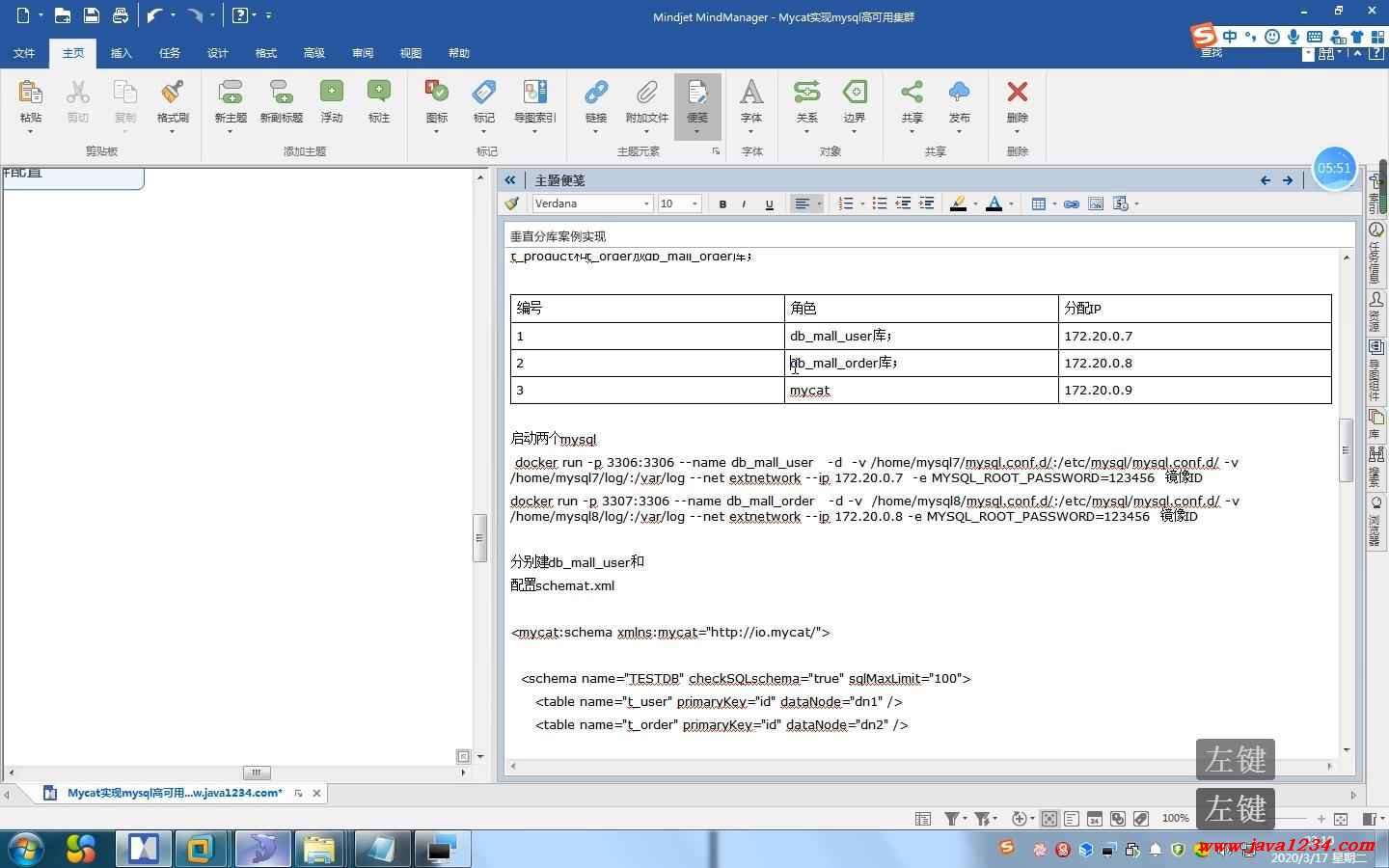Insert image in the notes toolbar
This screenshot has width=1389, height=868.
tap(1096, 203)
